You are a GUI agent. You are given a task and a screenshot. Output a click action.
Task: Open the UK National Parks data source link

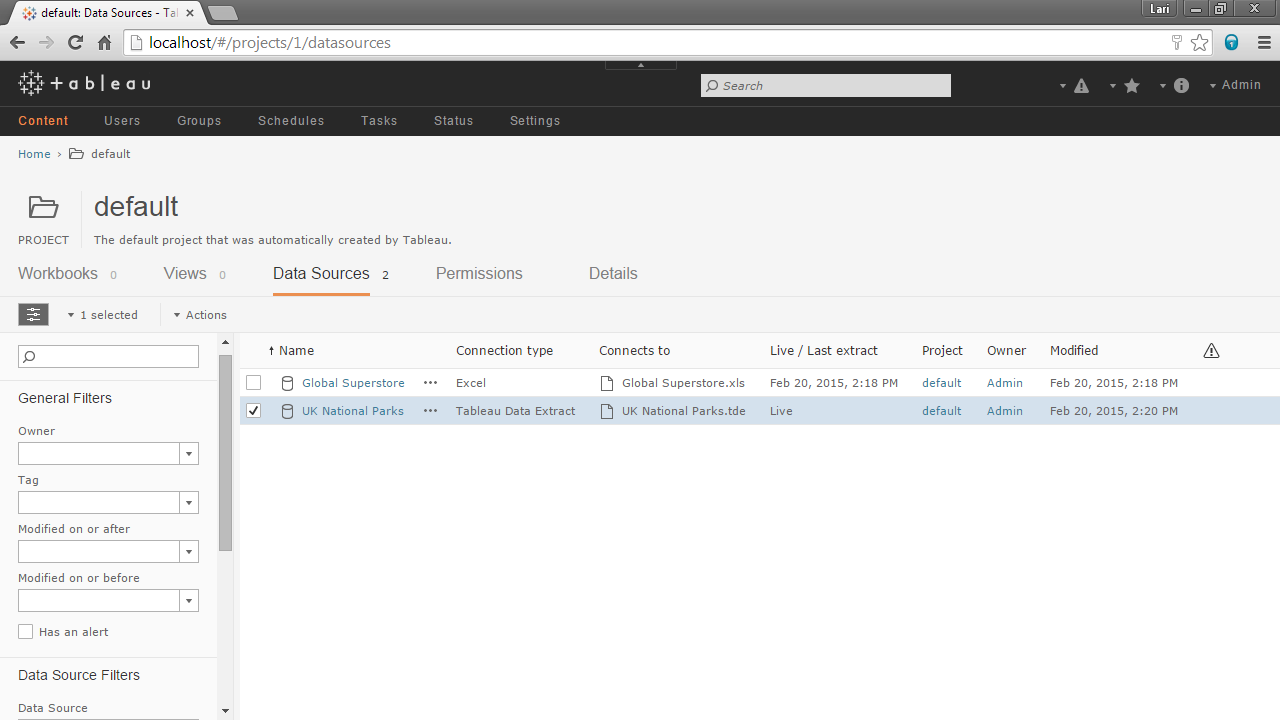click(353, 411)
